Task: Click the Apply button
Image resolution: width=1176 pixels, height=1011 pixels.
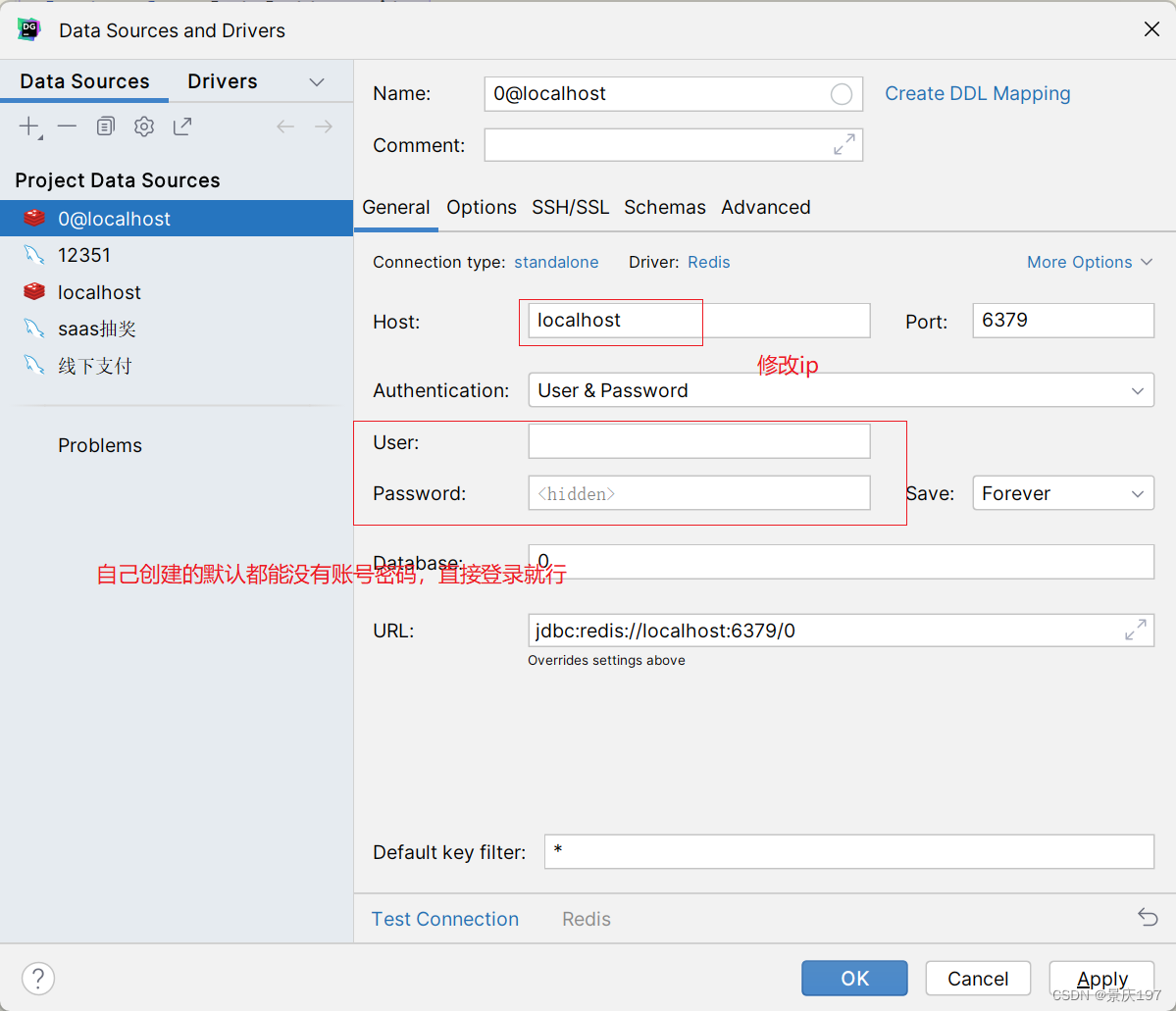Action: [x=1101, y=978]
